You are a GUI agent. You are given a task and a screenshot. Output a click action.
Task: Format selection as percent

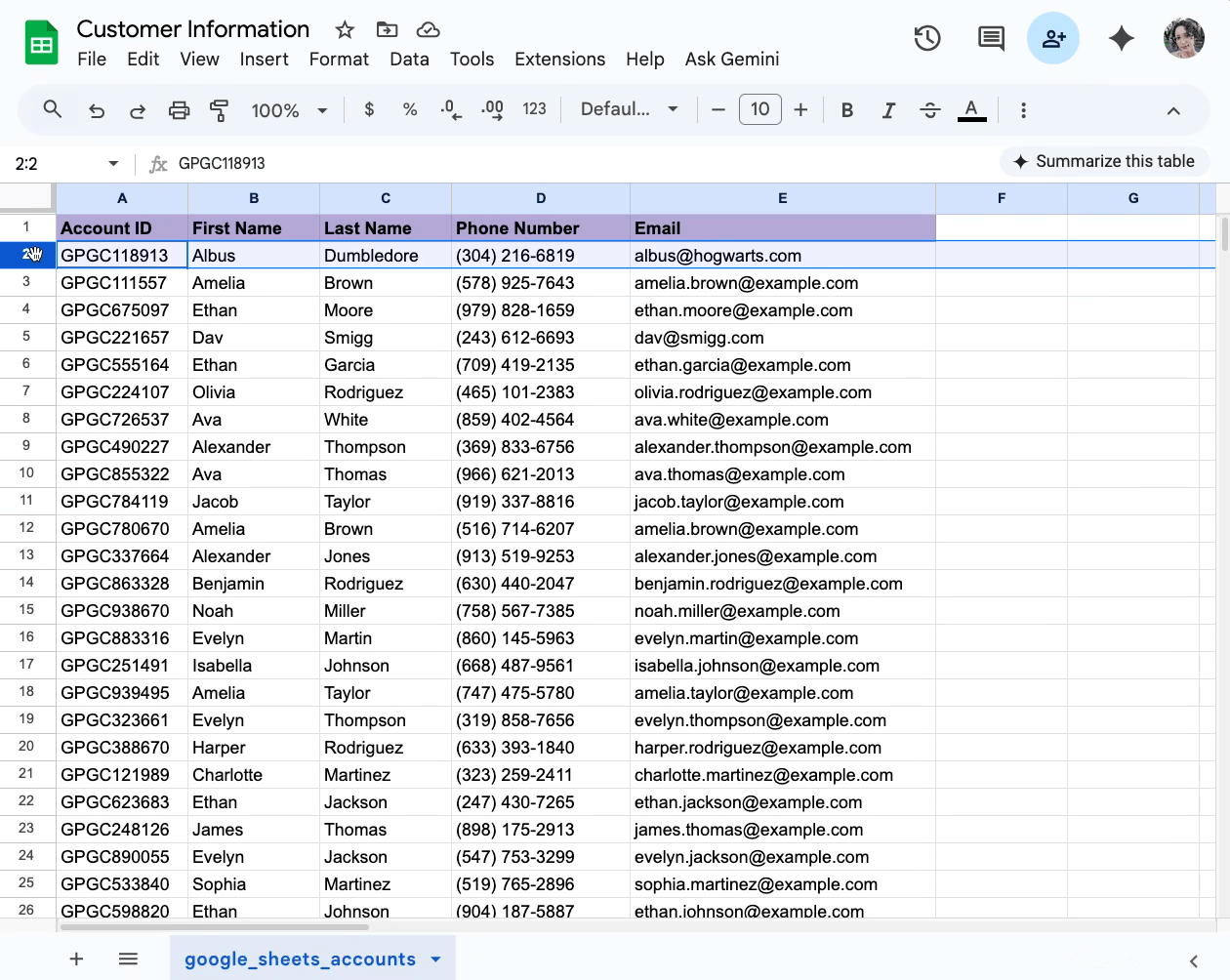410,109
